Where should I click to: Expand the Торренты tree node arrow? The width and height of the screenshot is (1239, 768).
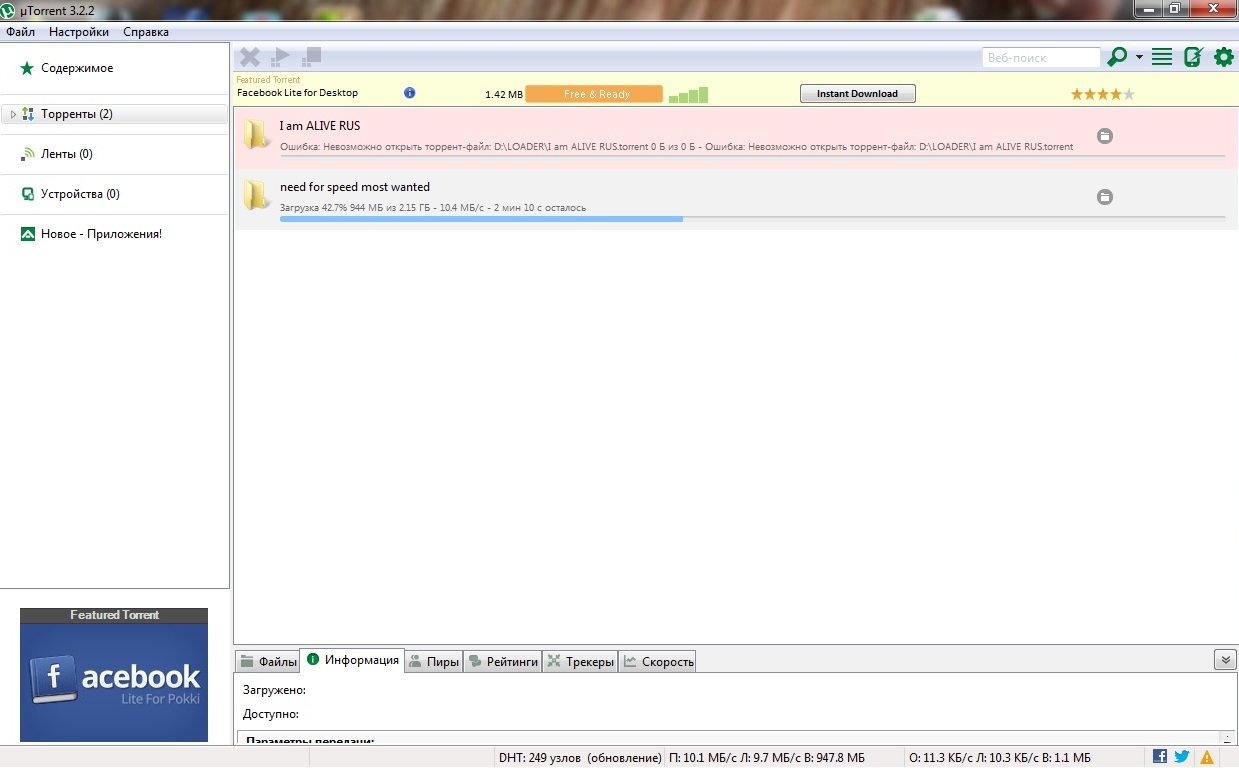pos(13,114)
